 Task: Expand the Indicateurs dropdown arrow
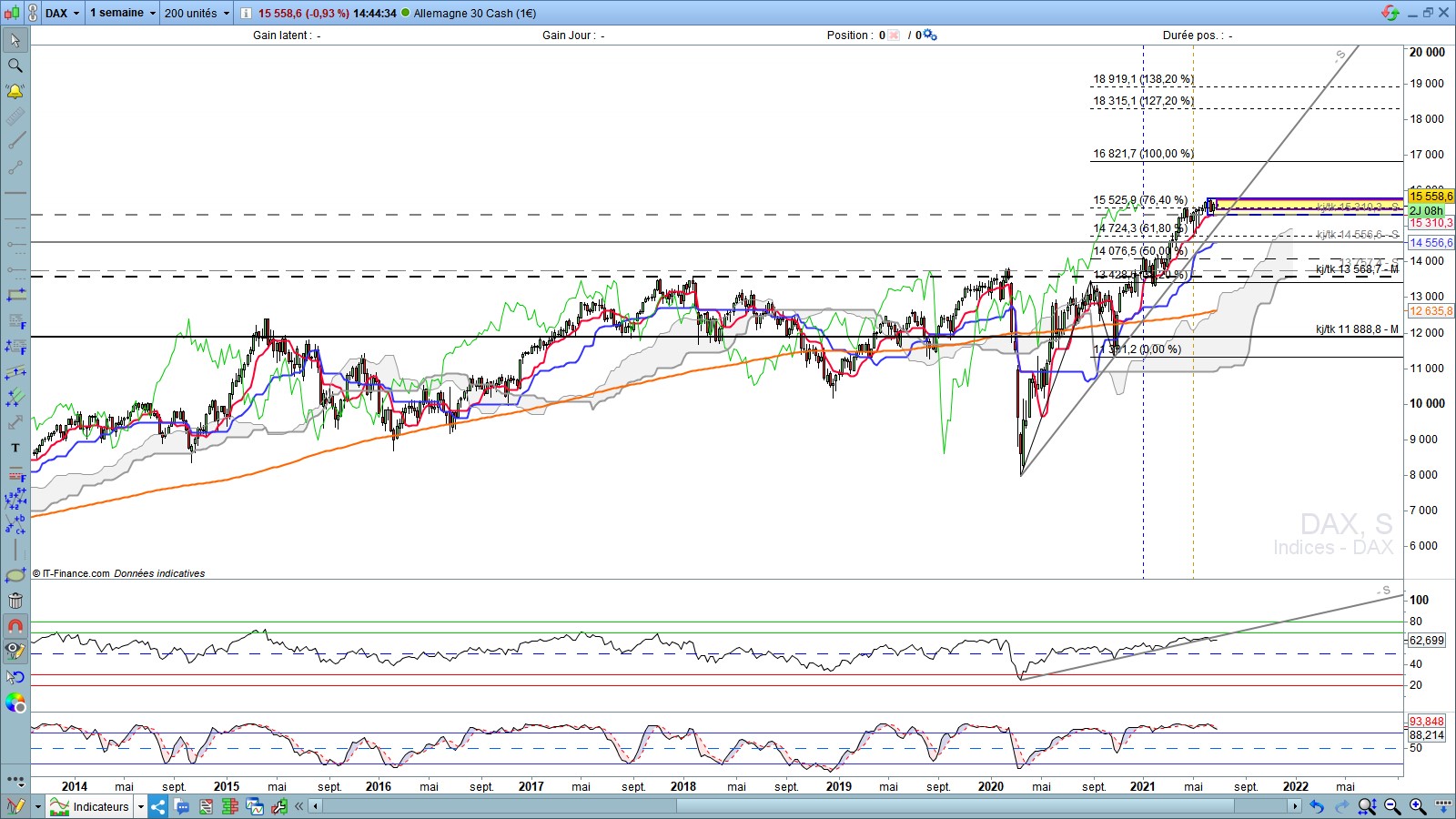click(141, 807)
